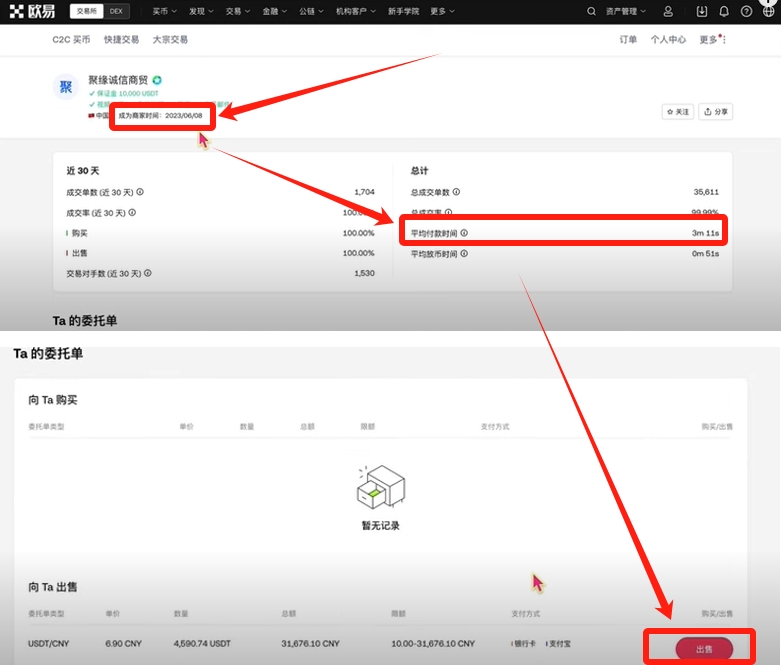Click the 支付宝 payment method tag
The image size is (781, 665).
[x=559, y=644]
